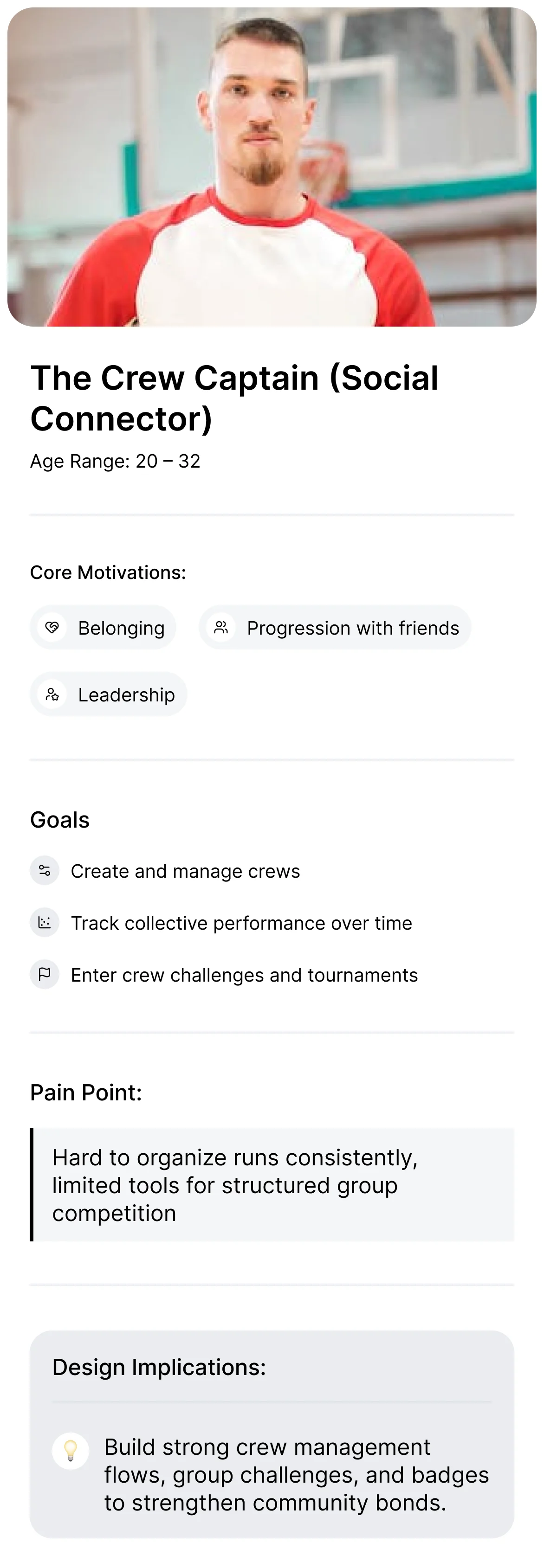Click the Create and manage crews goal text
The width and height of the screenshot is (544, 1568).
(x=185, y=871)
